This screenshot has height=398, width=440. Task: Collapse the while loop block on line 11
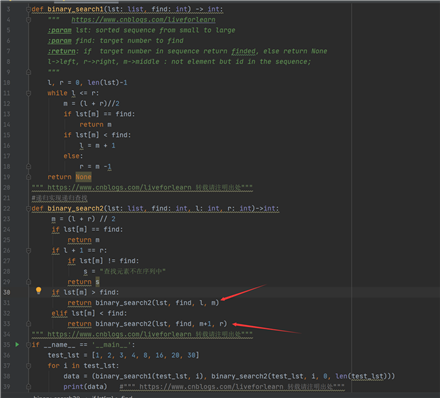[x=29, y=93]
